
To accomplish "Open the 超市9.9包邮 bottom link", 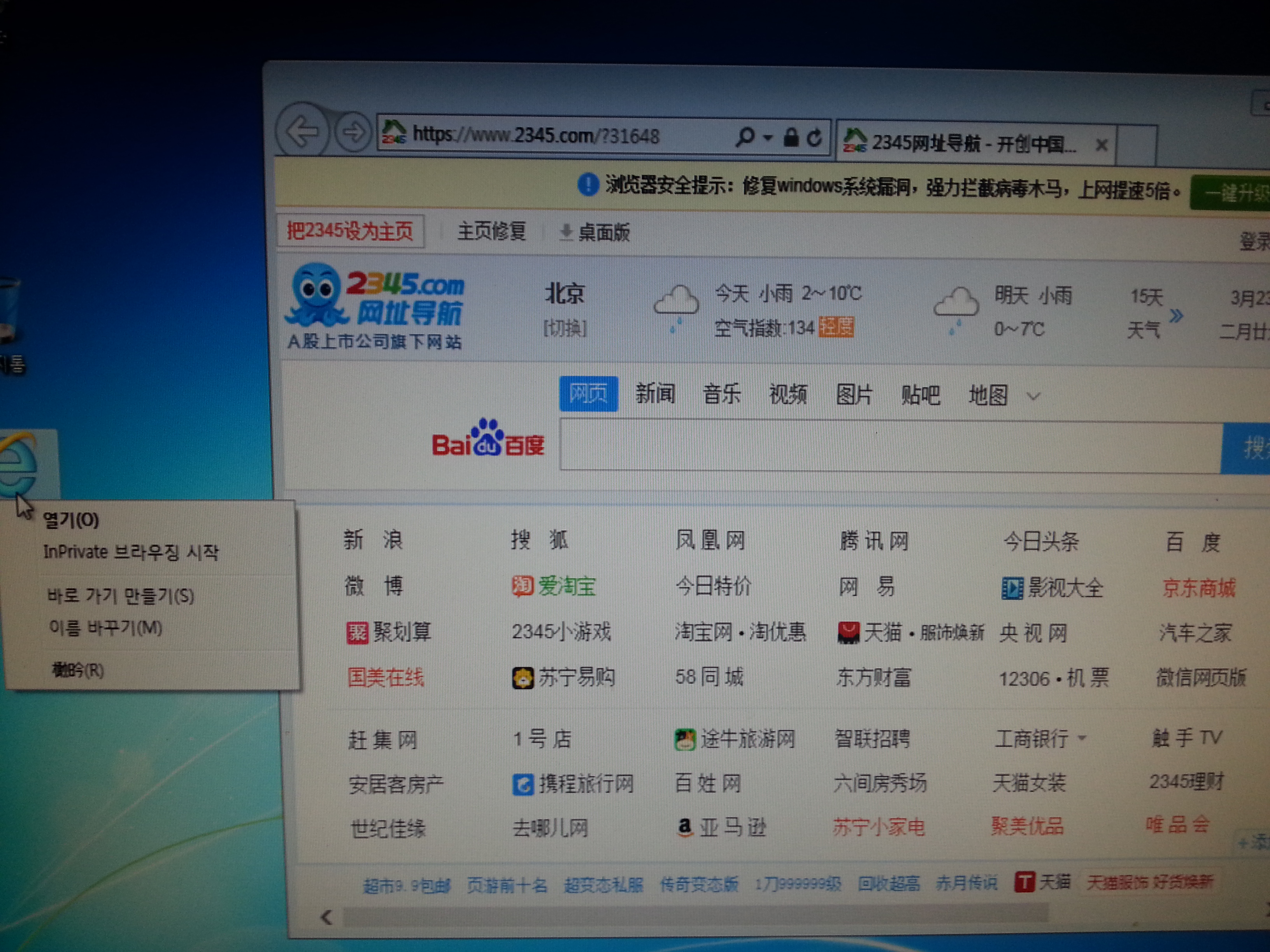I will [407, 886].
